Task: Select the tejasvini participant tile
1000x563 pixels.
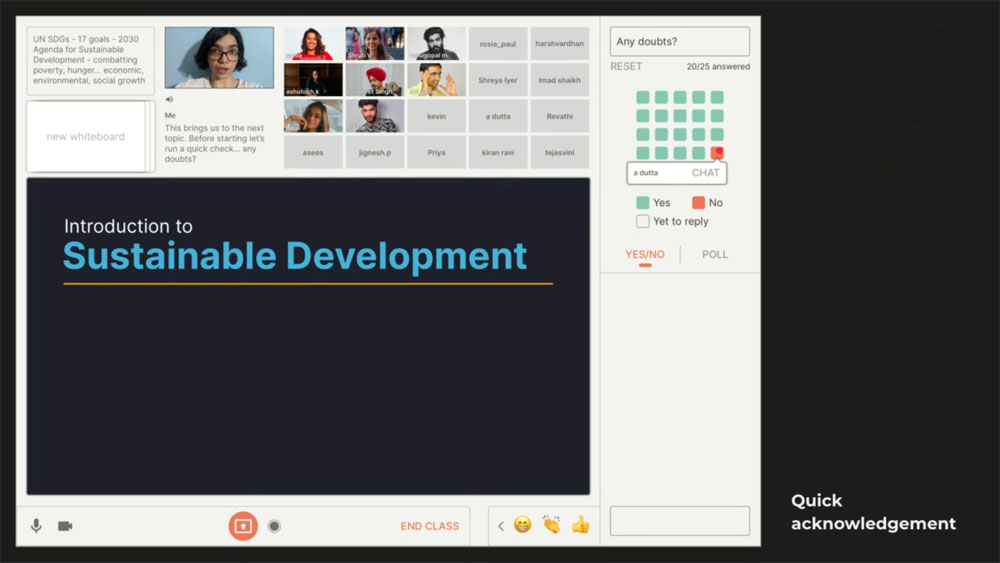Action: (x=560, y=153)
